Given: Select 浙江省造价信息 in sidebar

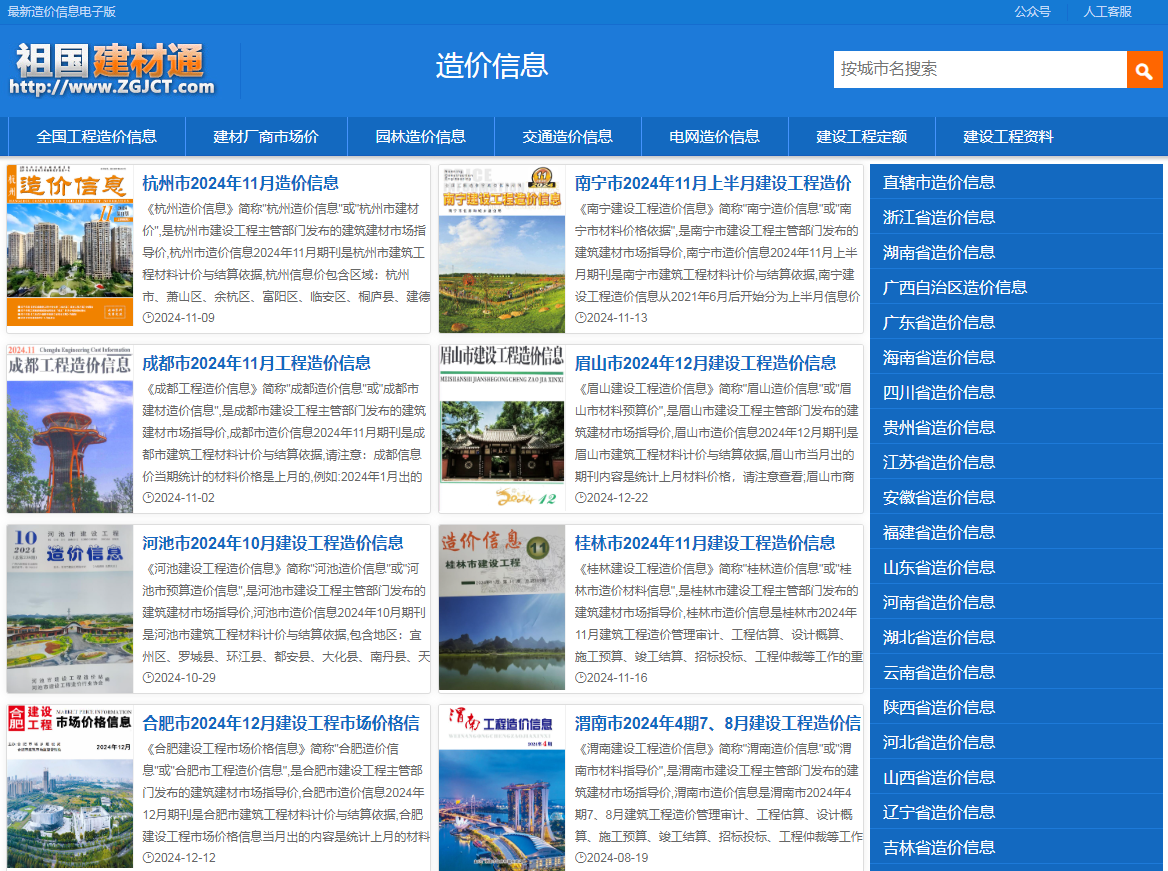Looking at the screenshot, I should coord(1016,218).
